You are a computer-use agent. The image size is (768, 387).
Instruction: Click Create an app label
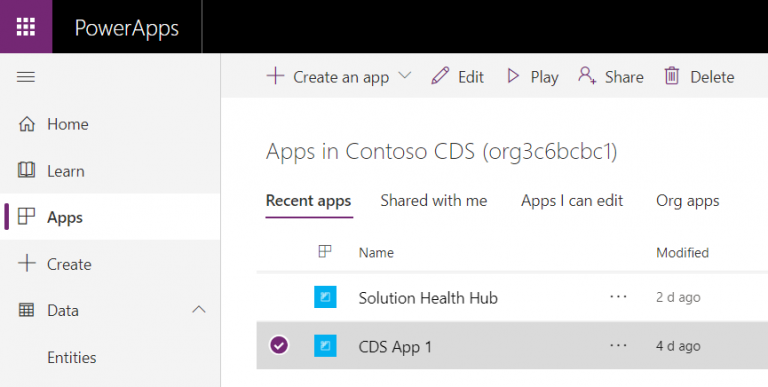[x=341, y=77]
